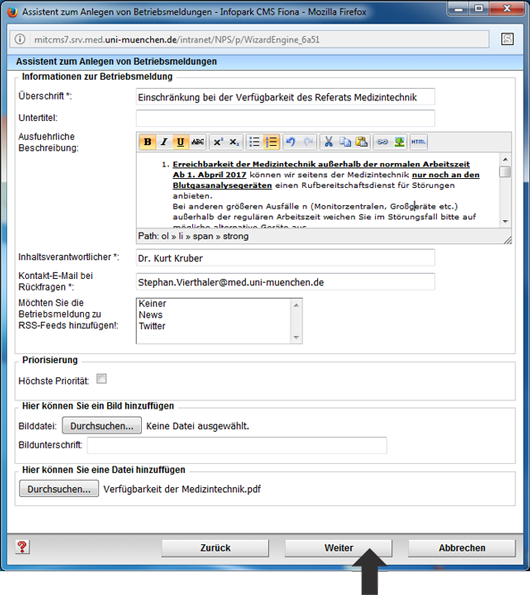The width and height of the screenshot is (530, 595).
Task: Select News in RSS-Feeds list
Action: 151,315
